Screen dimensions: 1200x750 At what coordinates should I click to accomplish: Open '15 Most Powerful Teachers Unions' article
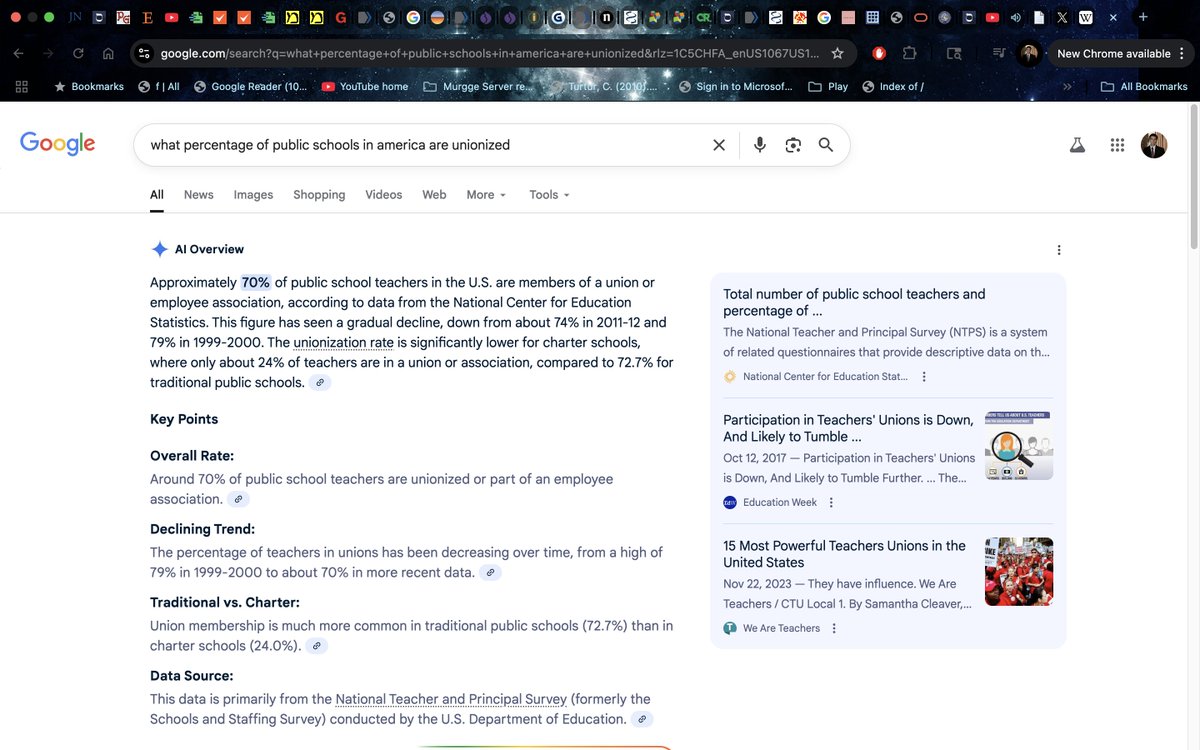point(844,554)
